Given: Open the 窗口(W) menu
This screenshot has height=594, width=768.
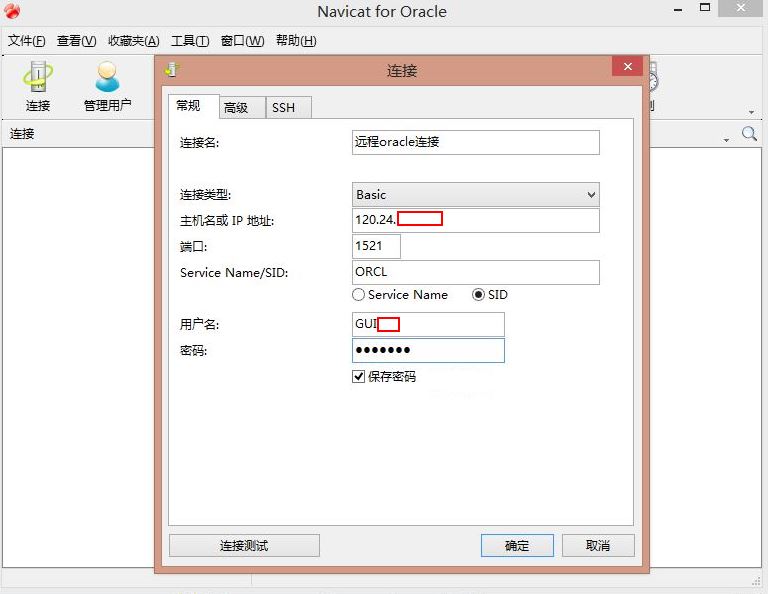Looking at the screenshot, I should [x=242, y=41].
